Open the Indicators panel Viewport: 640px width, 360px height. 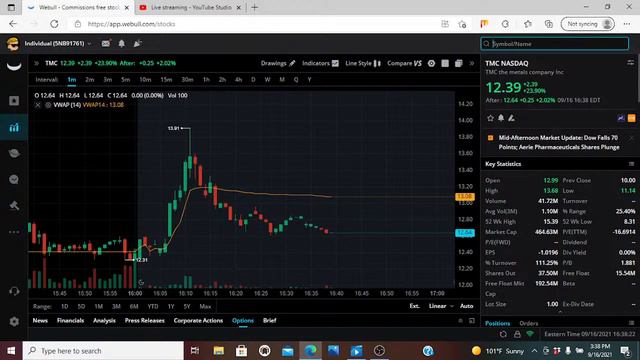click(x=320, y=63)
